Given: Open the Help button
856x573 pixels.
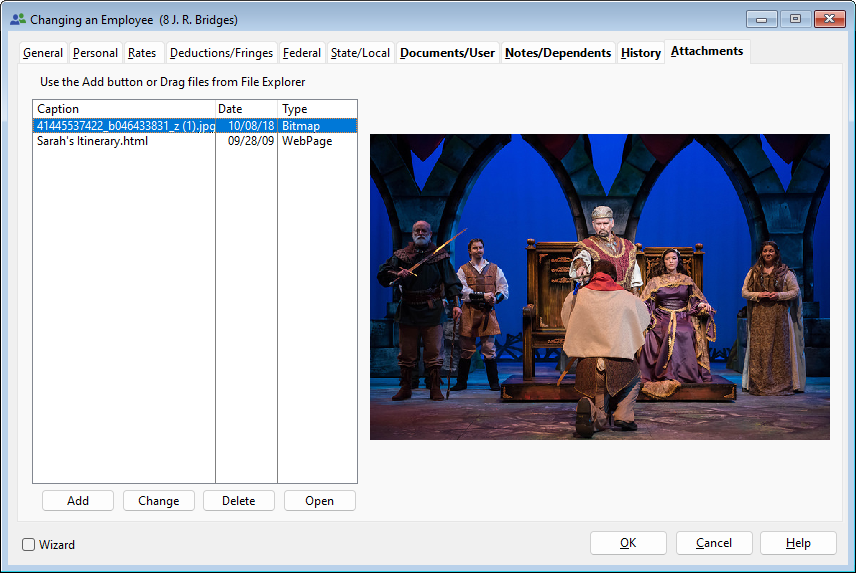Looking at the screenshot, I should point(798,543).
